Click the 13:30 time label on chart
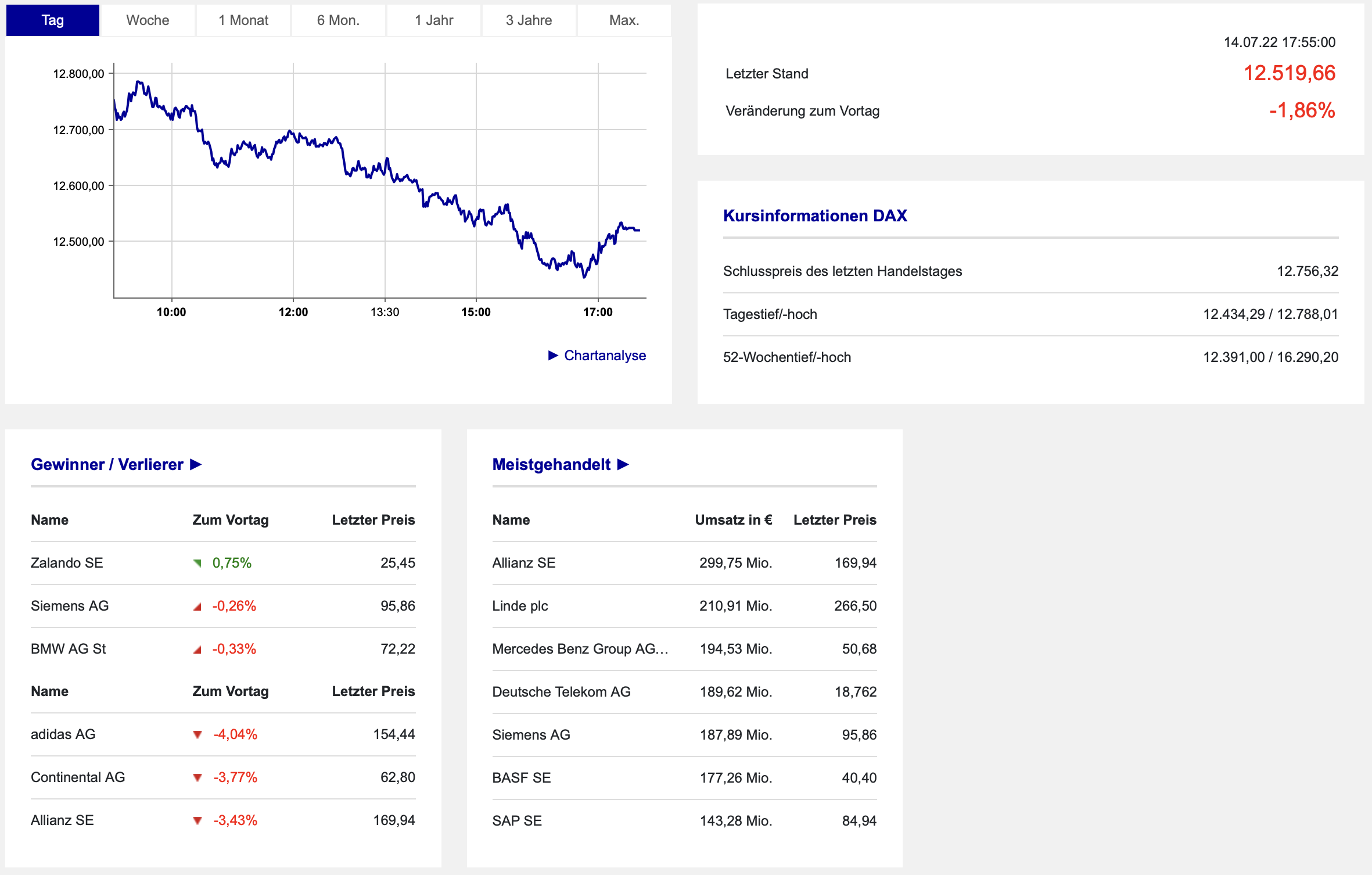The image size is (1372, 875). pyautogui.click(x=385, y=313)
